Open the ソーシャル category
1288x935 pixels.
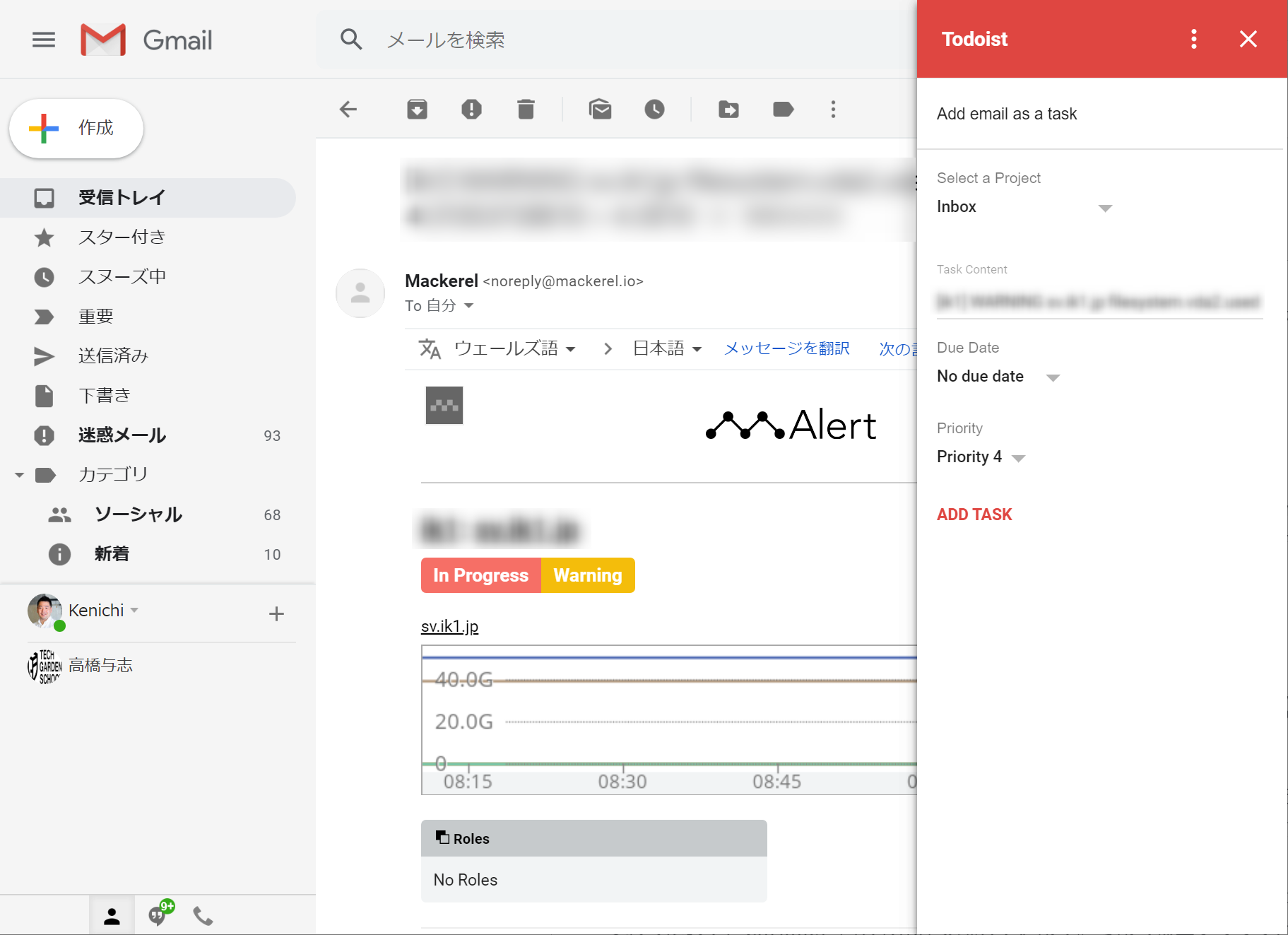pyautogui.click(x=148, y=514)
